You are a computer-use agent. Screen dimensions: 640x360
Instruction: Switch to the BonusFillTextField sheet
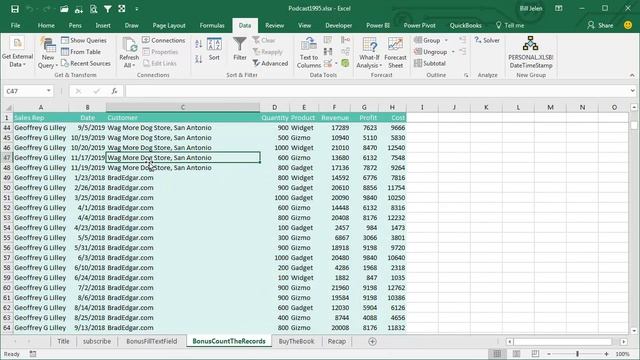[x=151, y=341]
